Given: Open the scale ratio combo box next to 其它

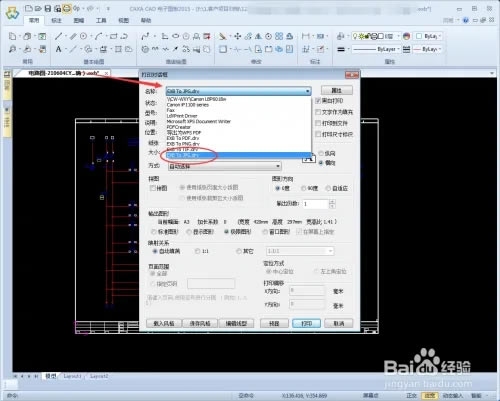Looking at the screenshot, I should [x=300, y=251].
